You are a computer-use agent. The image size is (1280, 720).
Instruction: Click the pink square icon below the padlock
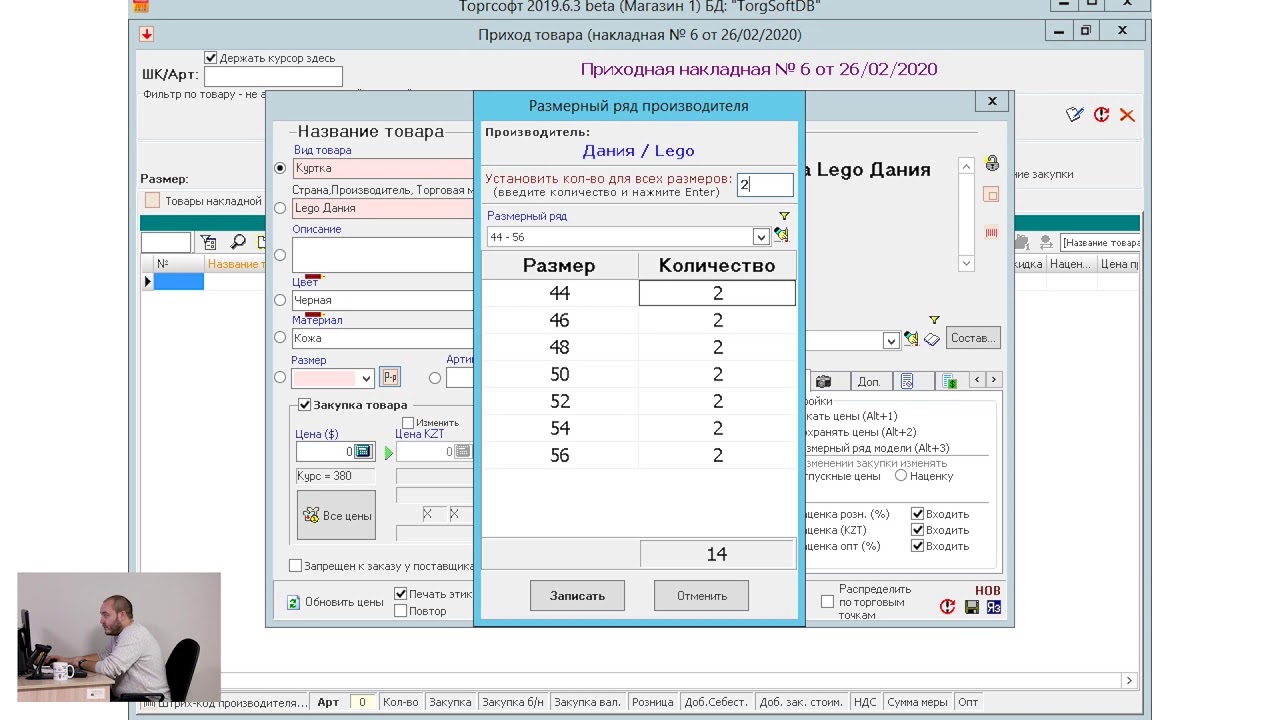pyautogui.click(x=992, y=195)
